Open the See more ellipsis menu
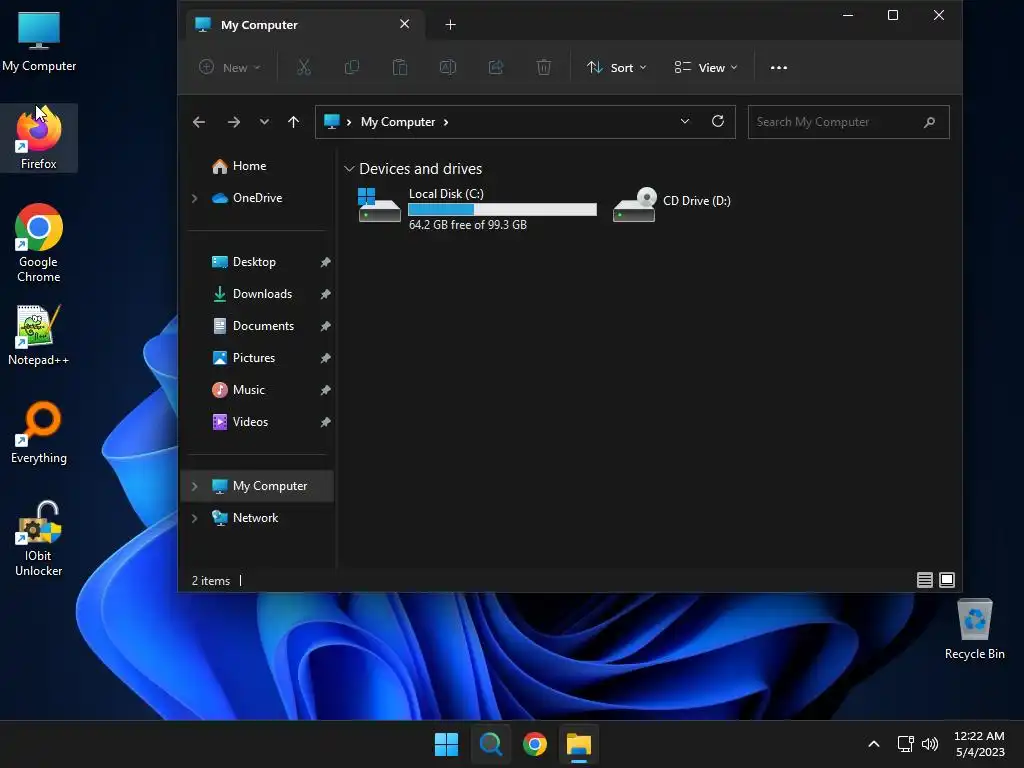Screen dimensions: 1024x768 click(x=778, y=67)
